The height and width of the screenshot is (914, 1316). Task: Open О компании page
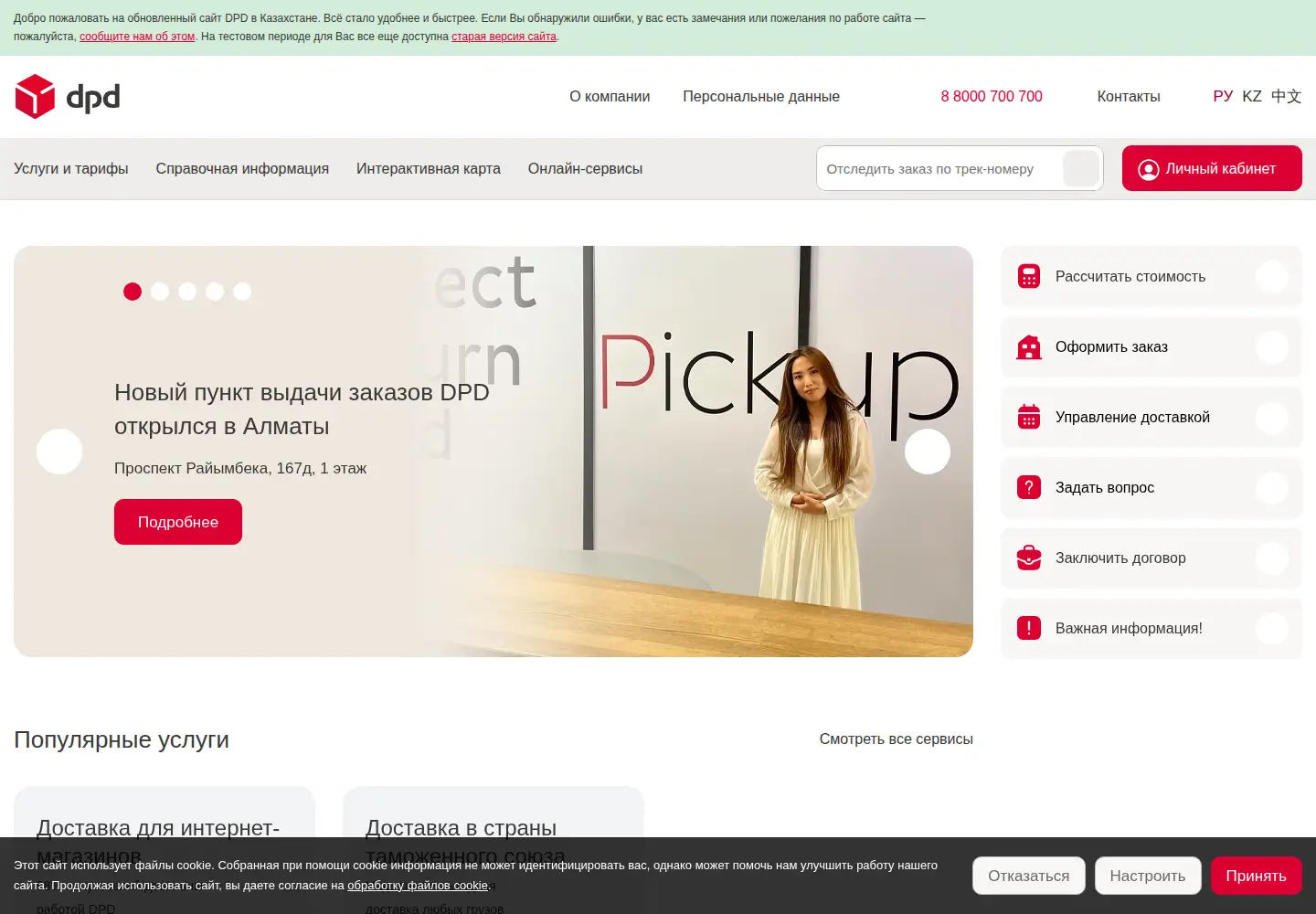tap(610, 97)
